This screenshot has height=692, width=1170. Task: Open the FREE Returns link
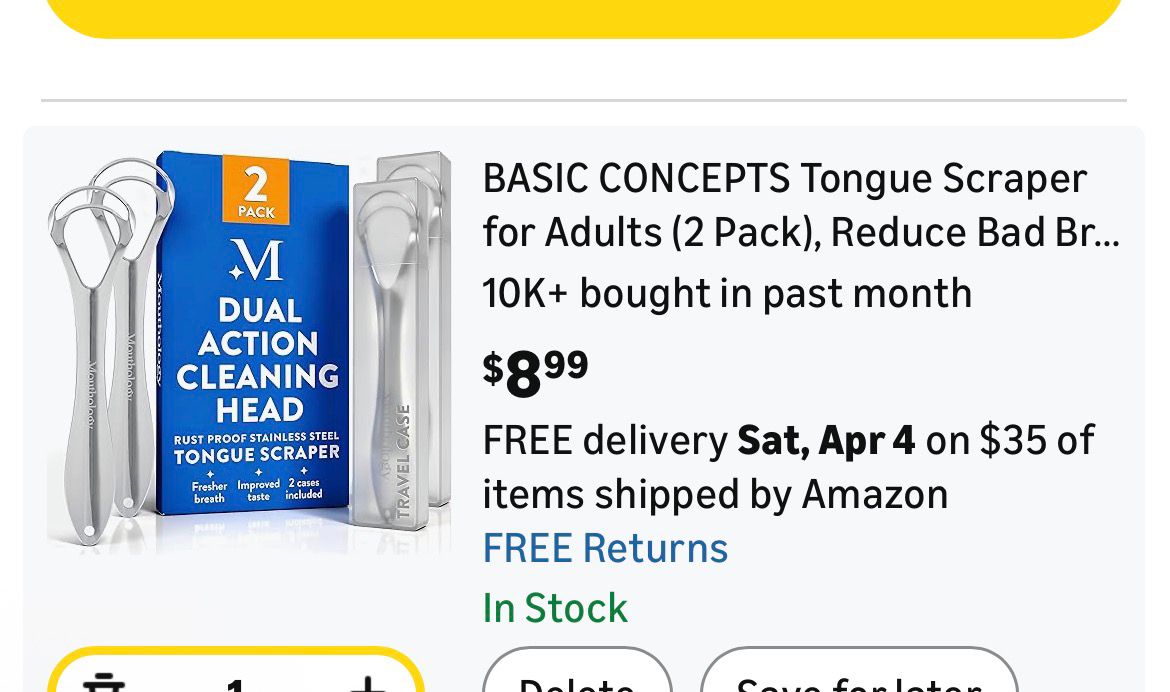(605, 548)
